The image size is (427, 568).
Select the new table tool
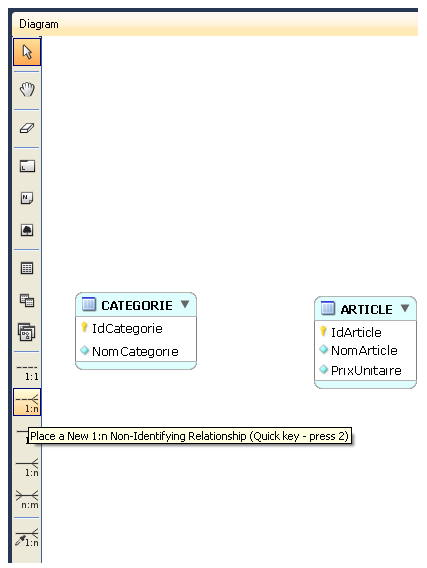click(27, 268)
